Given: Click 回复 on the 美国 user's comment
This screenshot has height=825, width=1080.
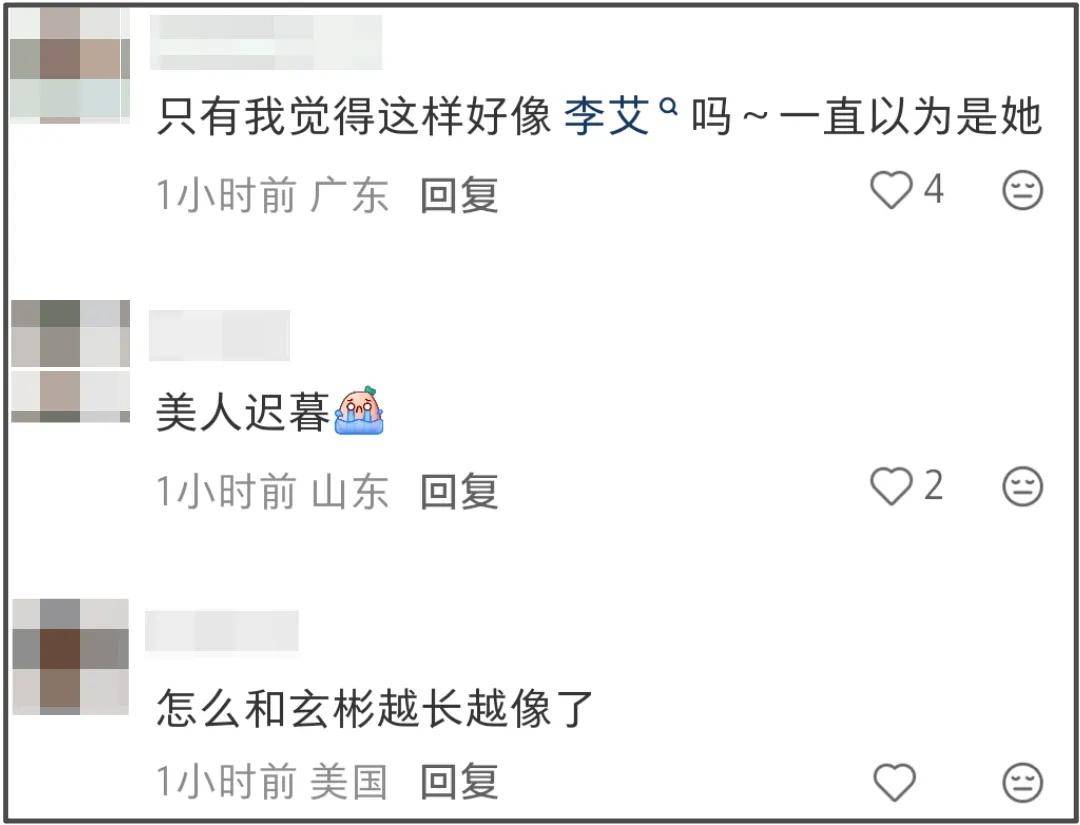Looking at the screenshot, I should tap(459, 782).
